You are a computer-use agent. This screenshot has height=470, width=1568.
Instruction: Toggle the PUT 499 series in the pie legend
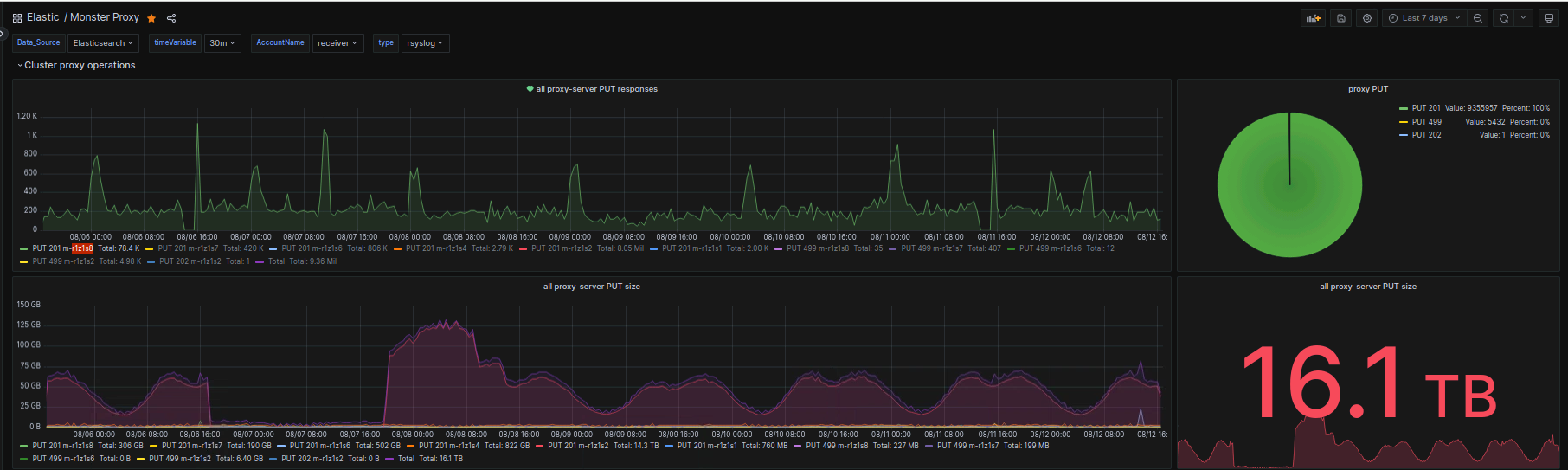1426,122
